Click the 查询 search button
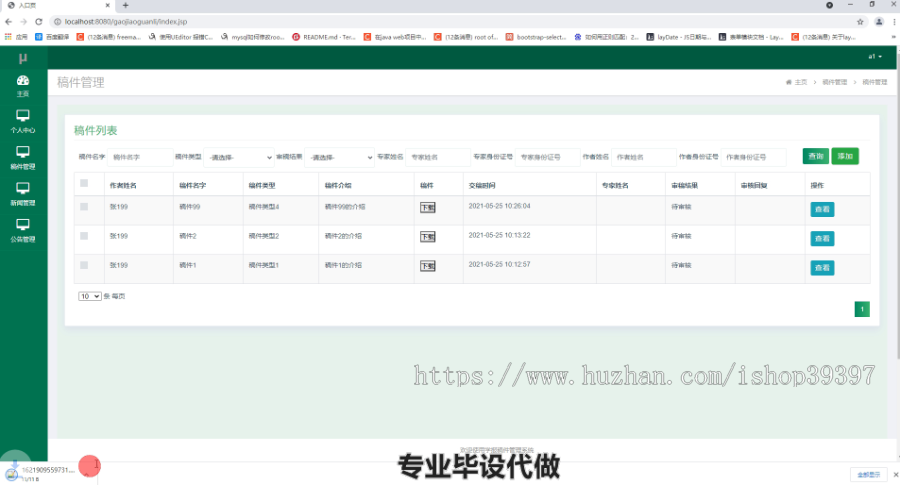 coord(816,156)
